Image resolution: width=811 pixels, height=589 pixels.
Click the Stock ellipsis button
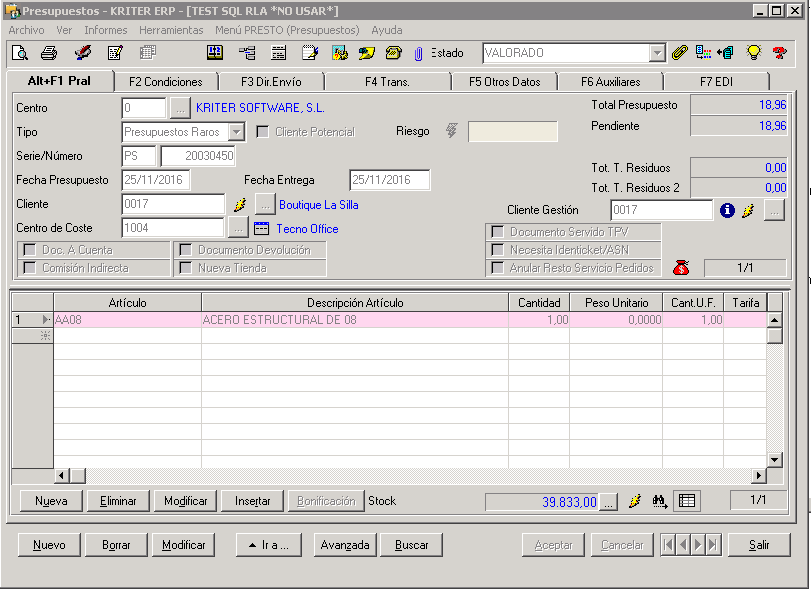click(x=609, y=502)
